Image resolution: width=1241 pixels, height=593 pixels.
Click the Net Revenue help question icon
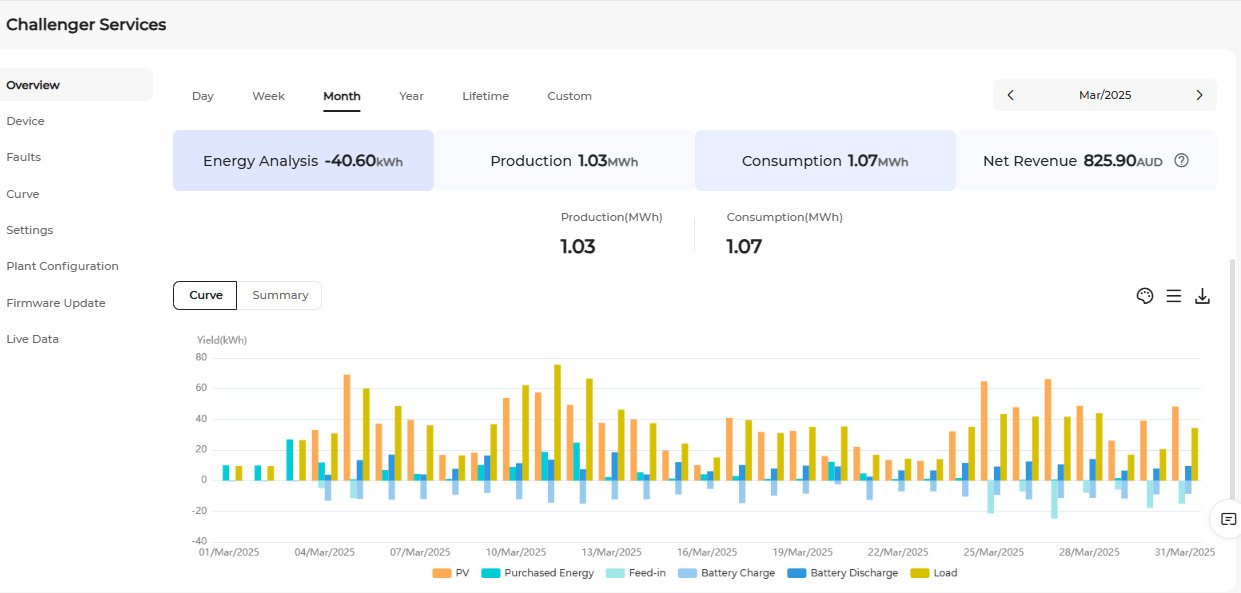coord(1181,160)
